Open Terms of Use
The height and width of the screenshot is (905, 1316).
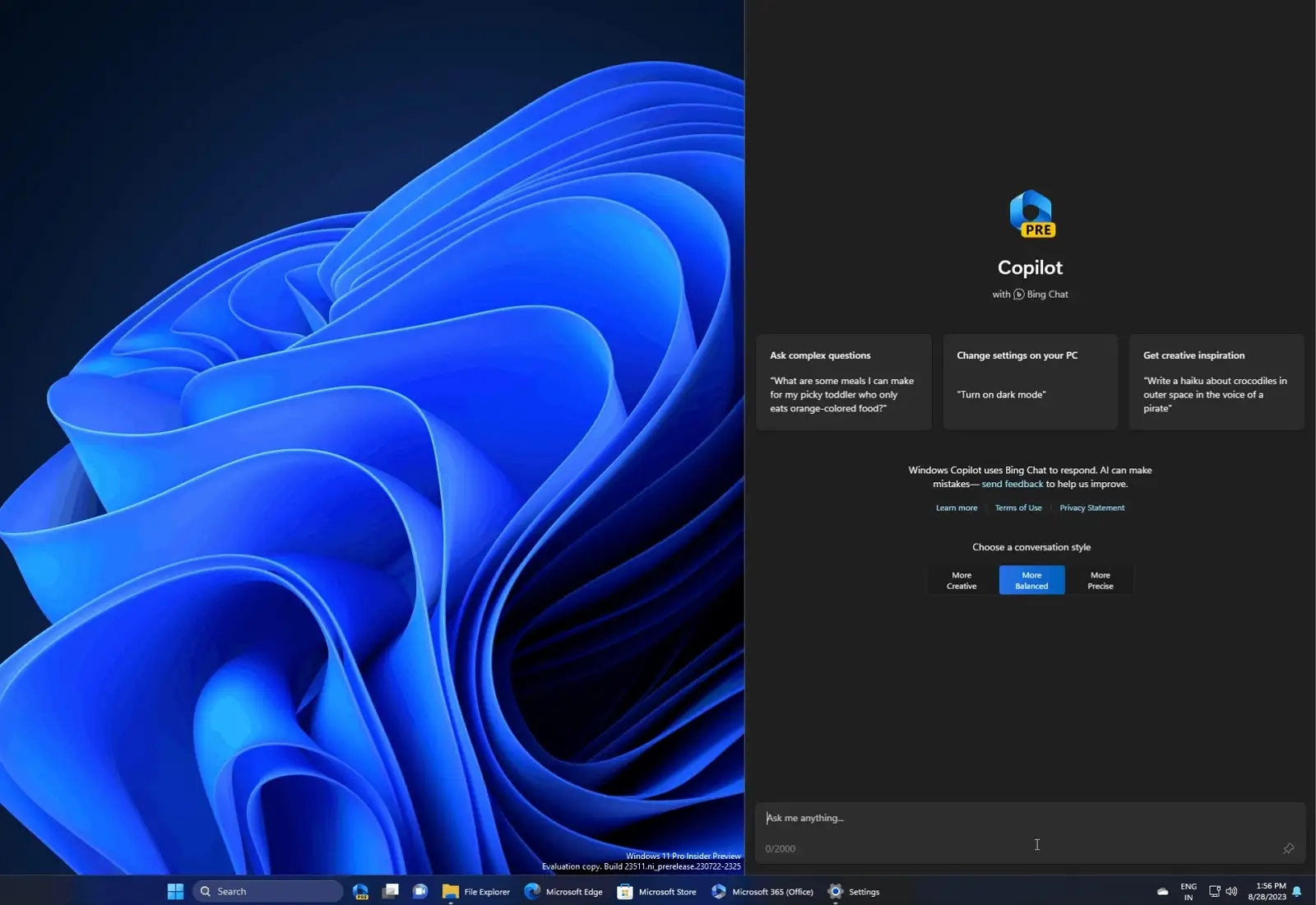coord(1018,508)
